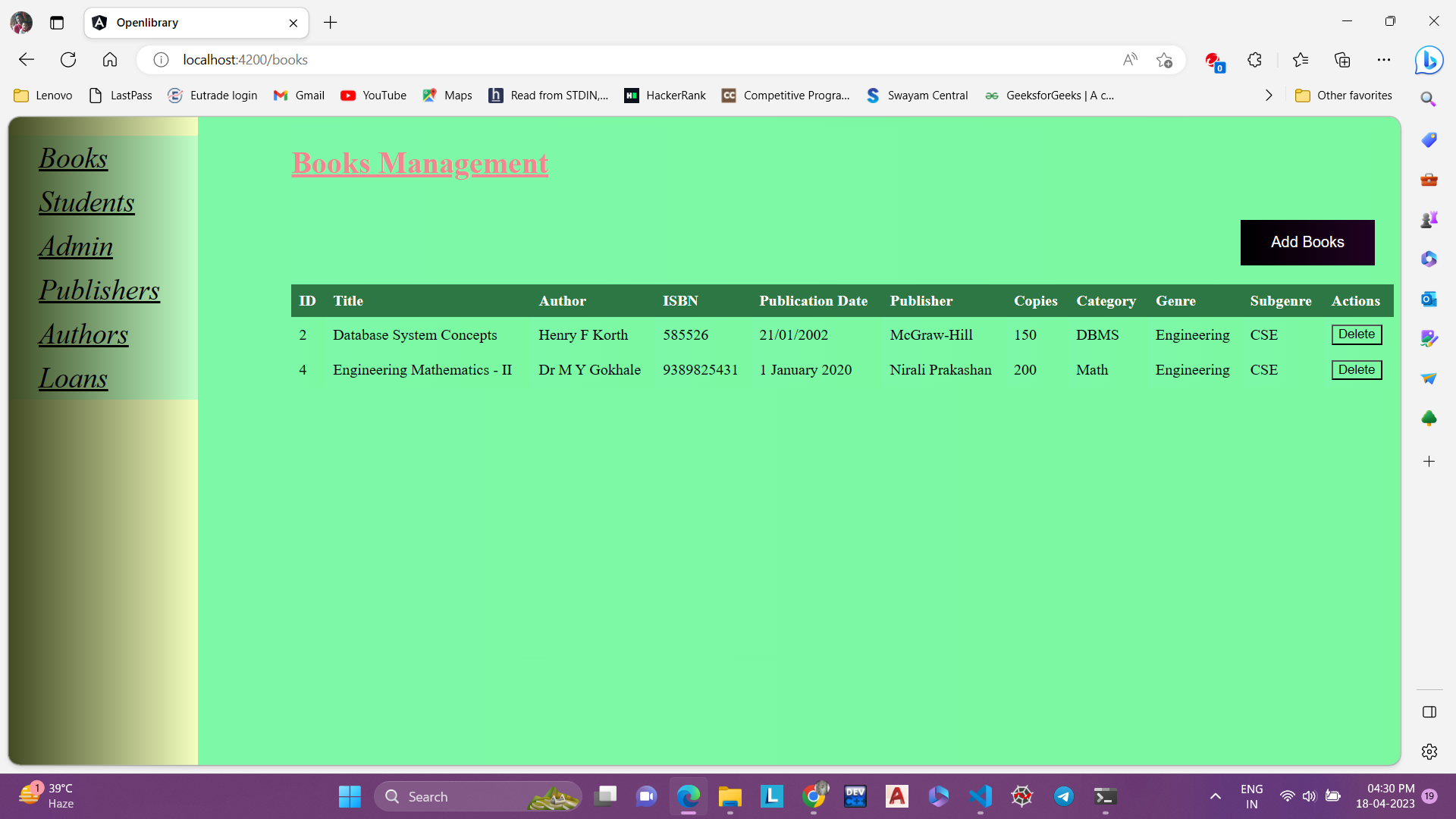Viewport: 1456px width, 819px height.
Task: Open the Games panel in the sidebar
Action: 1429,219
